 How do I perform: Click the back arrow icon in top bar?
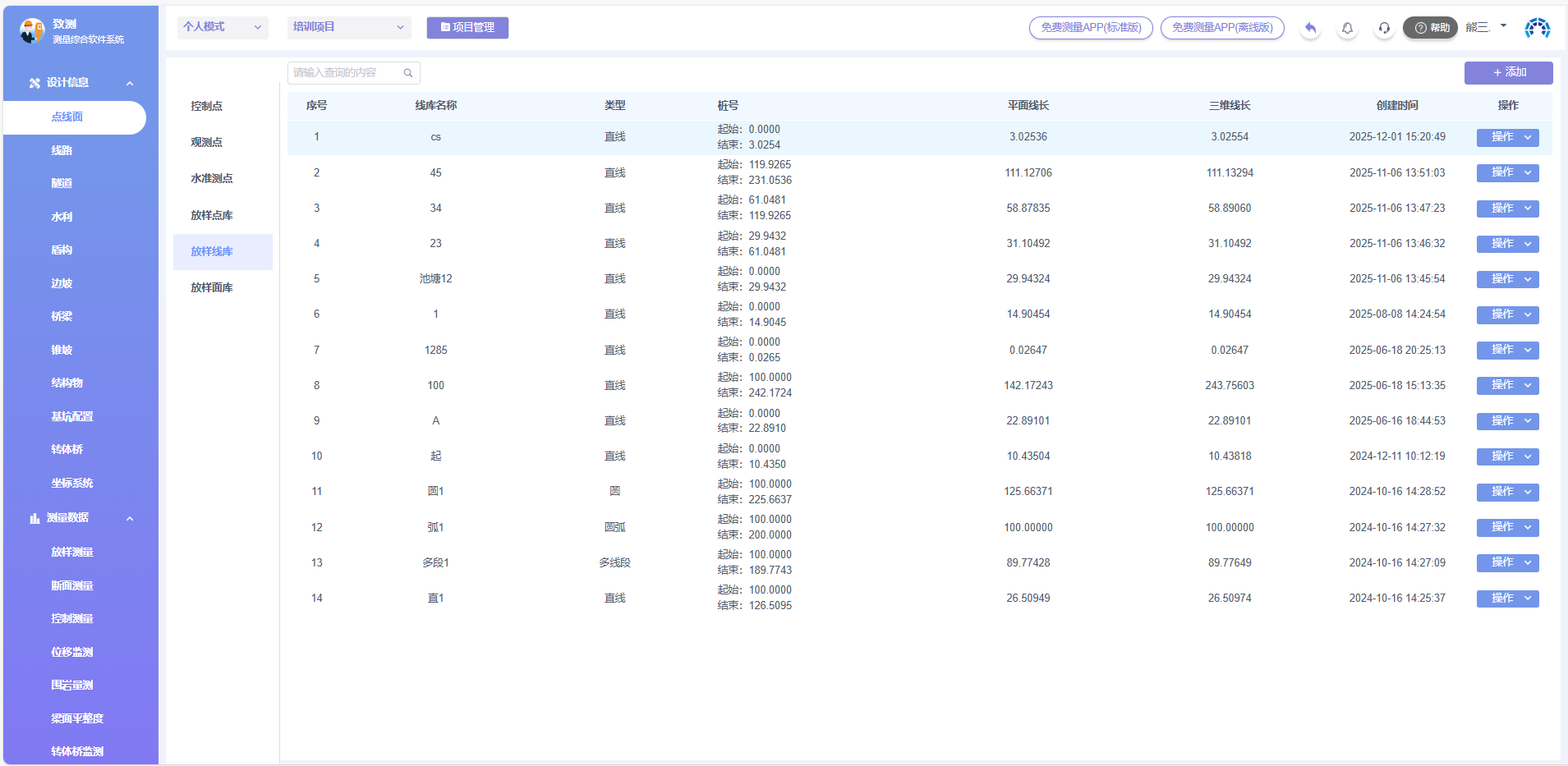[x=1310, y=28]
